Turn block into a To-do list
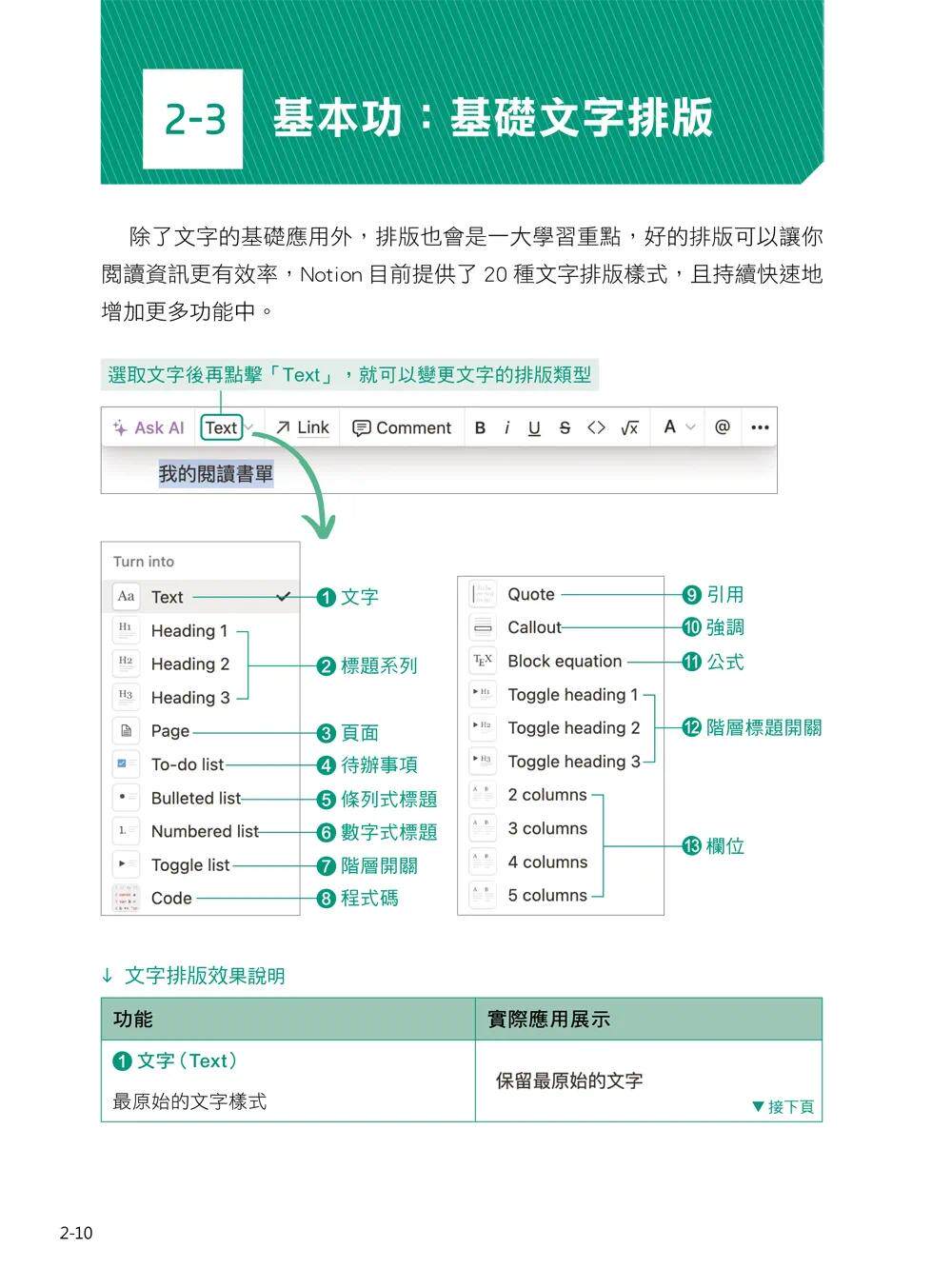The width and height of the screenshot is (952, 1288). pyautogui.click(x=201, y=763)
